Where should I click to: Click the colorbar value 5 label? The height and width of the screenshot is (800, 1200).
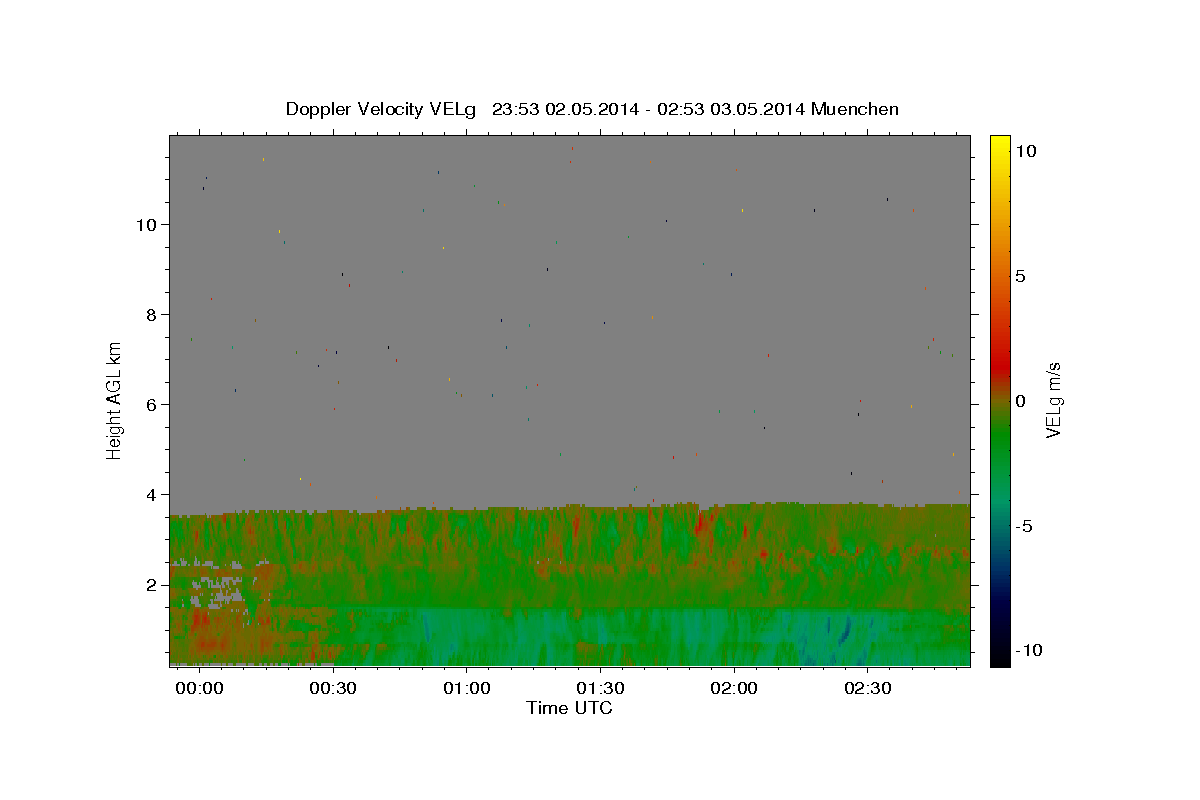[x=1020, y=276]
